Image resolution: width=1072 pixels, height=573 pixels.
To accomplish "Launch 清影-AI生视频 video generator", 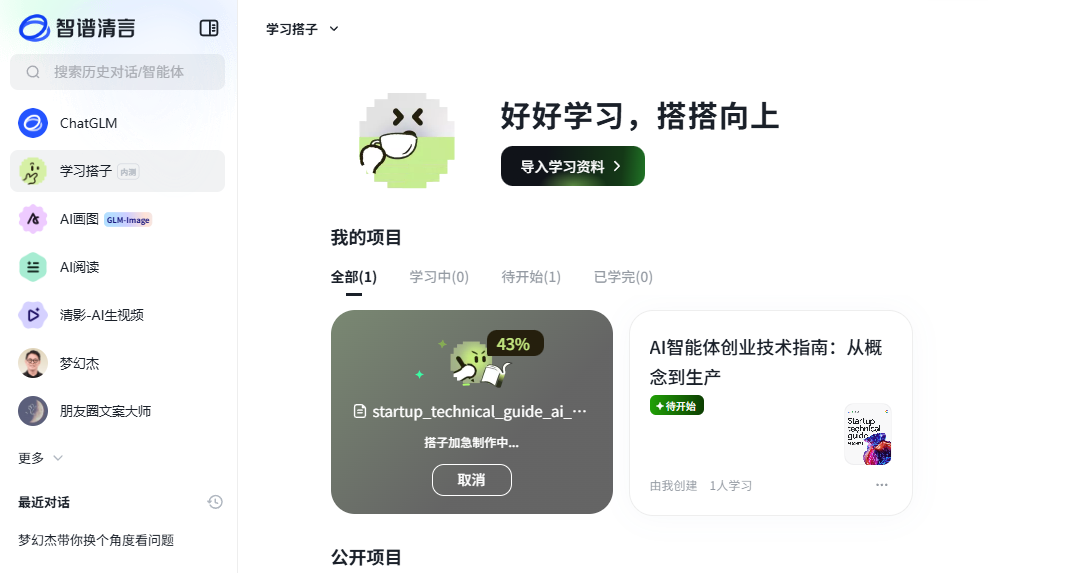I will coord(118,315).
